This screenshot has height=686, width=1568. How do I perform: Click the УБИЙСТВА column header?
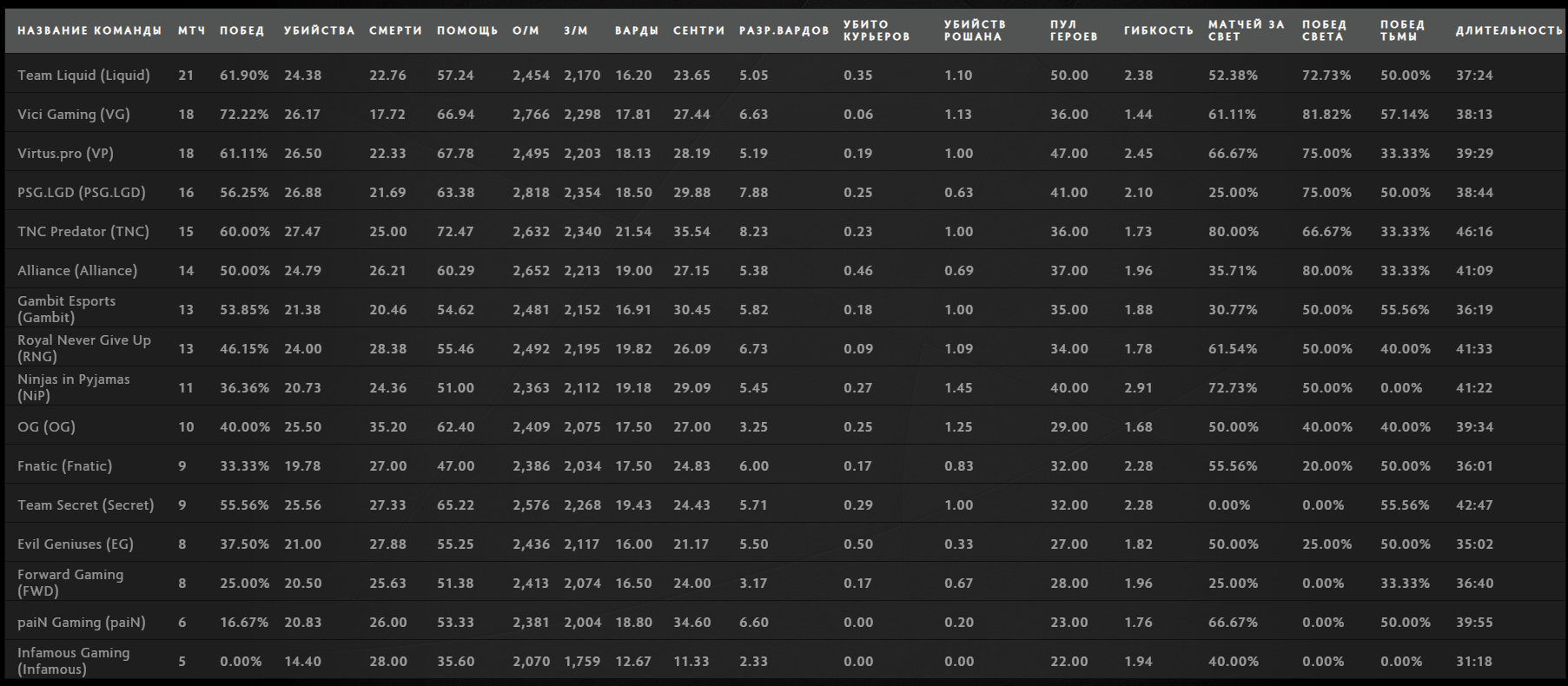[x=320, y=30]
